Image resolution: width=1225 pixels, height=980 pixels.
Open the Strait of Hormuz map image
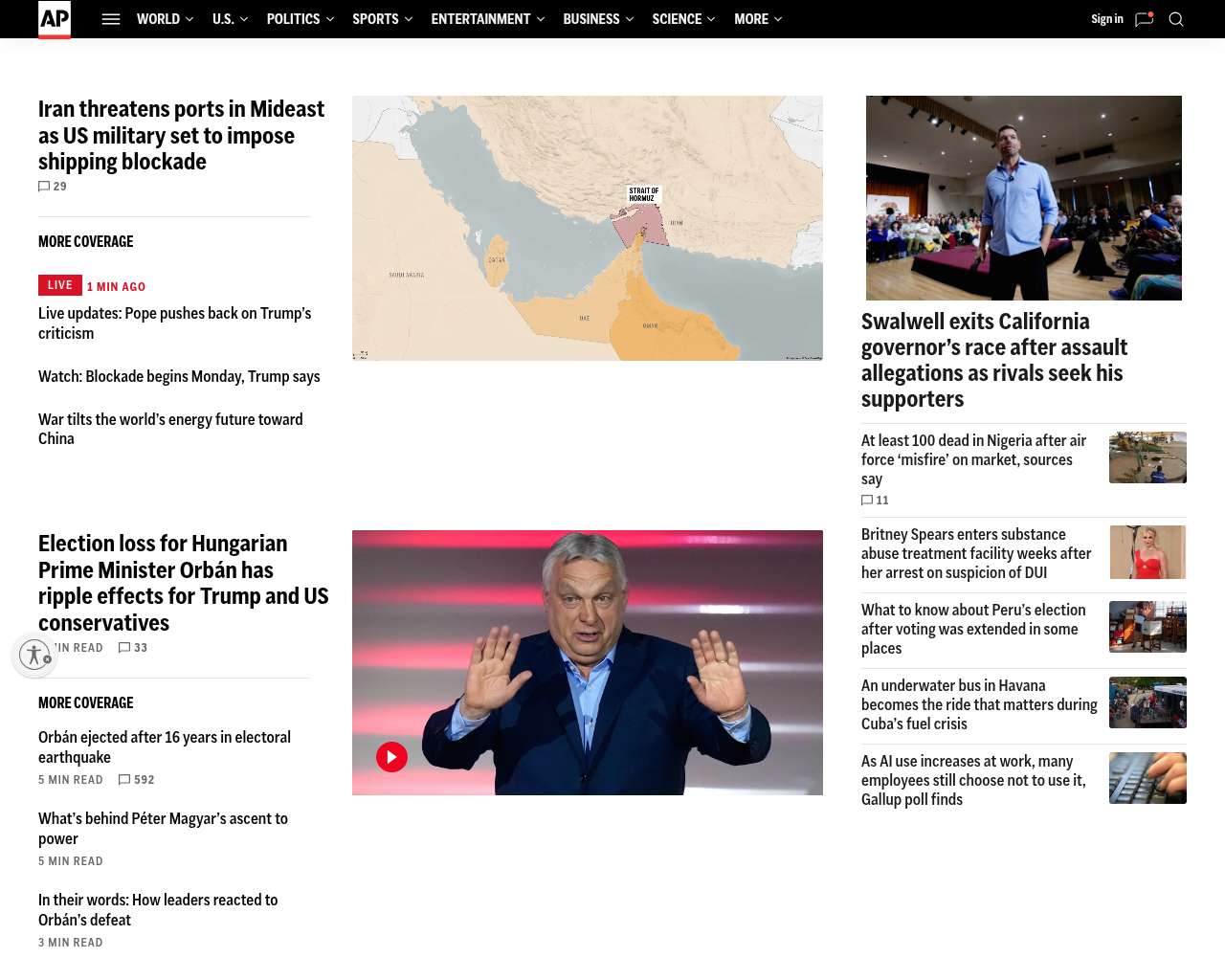(x=587, y=228)
